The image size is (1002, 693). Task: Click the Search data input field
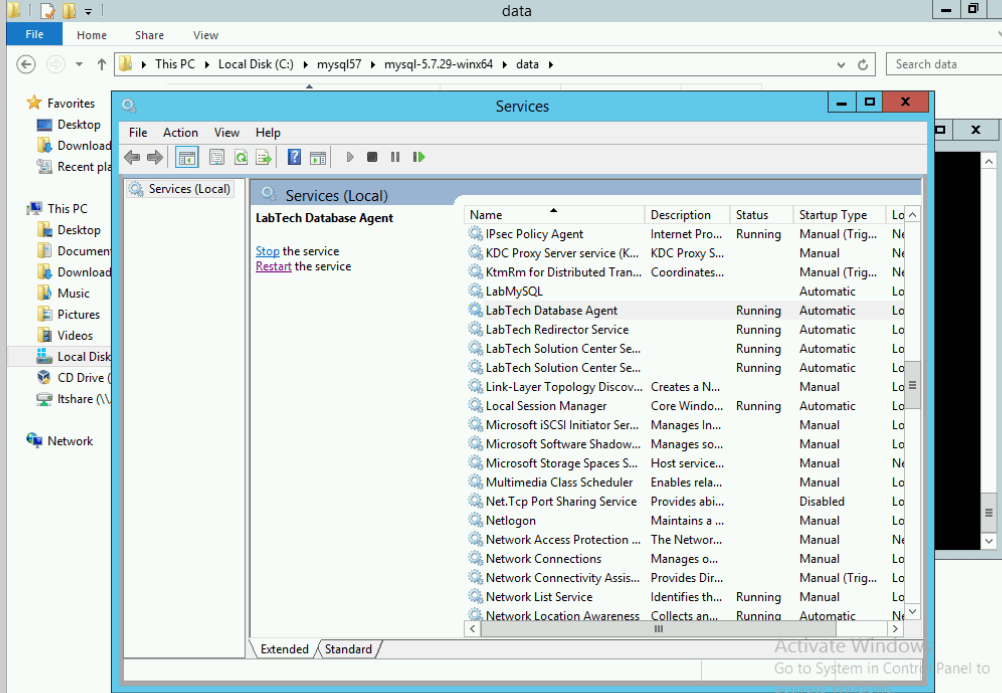(x=940, y=64)
